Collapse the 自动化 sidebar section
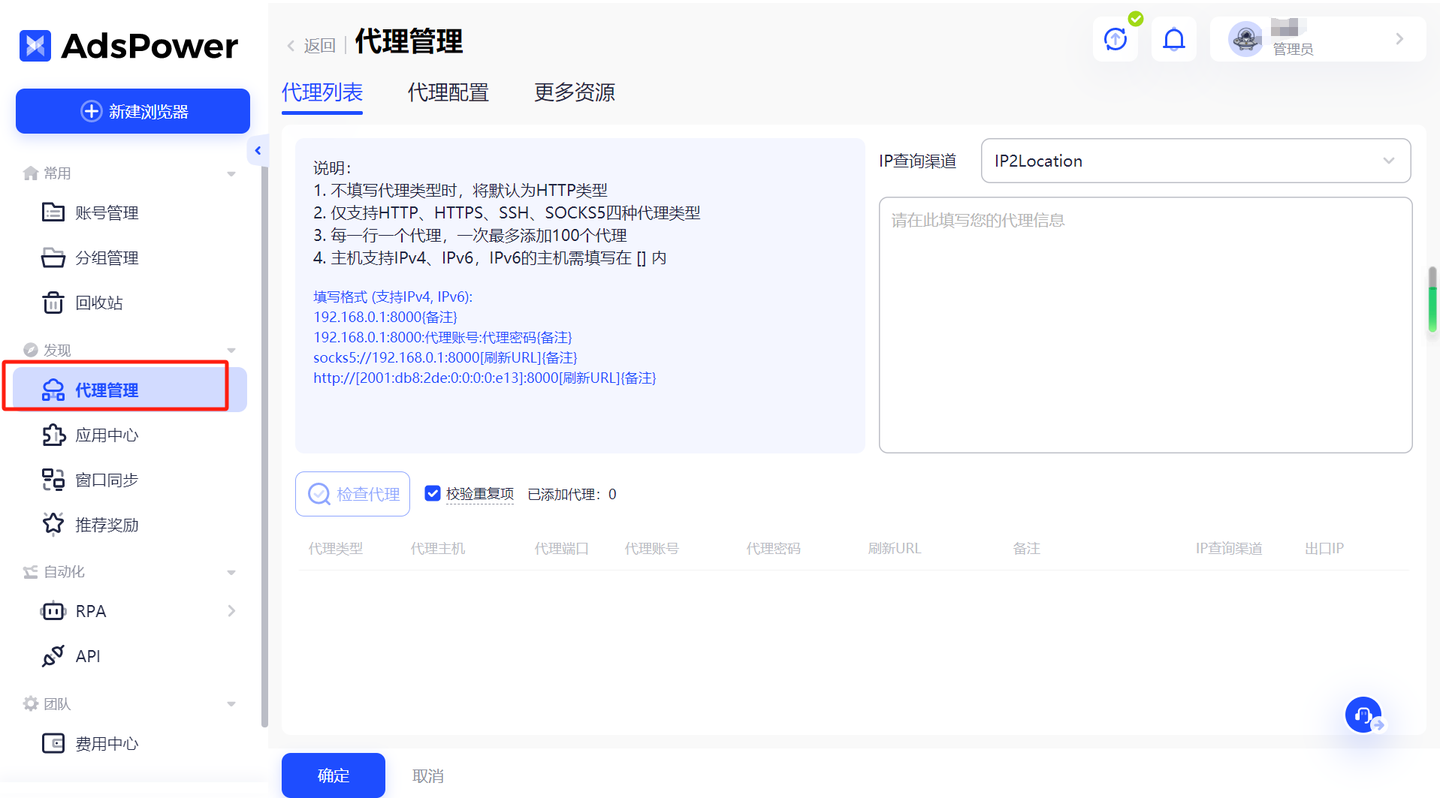Screen dimensions: 1440x798 click(x=230, y=571)
